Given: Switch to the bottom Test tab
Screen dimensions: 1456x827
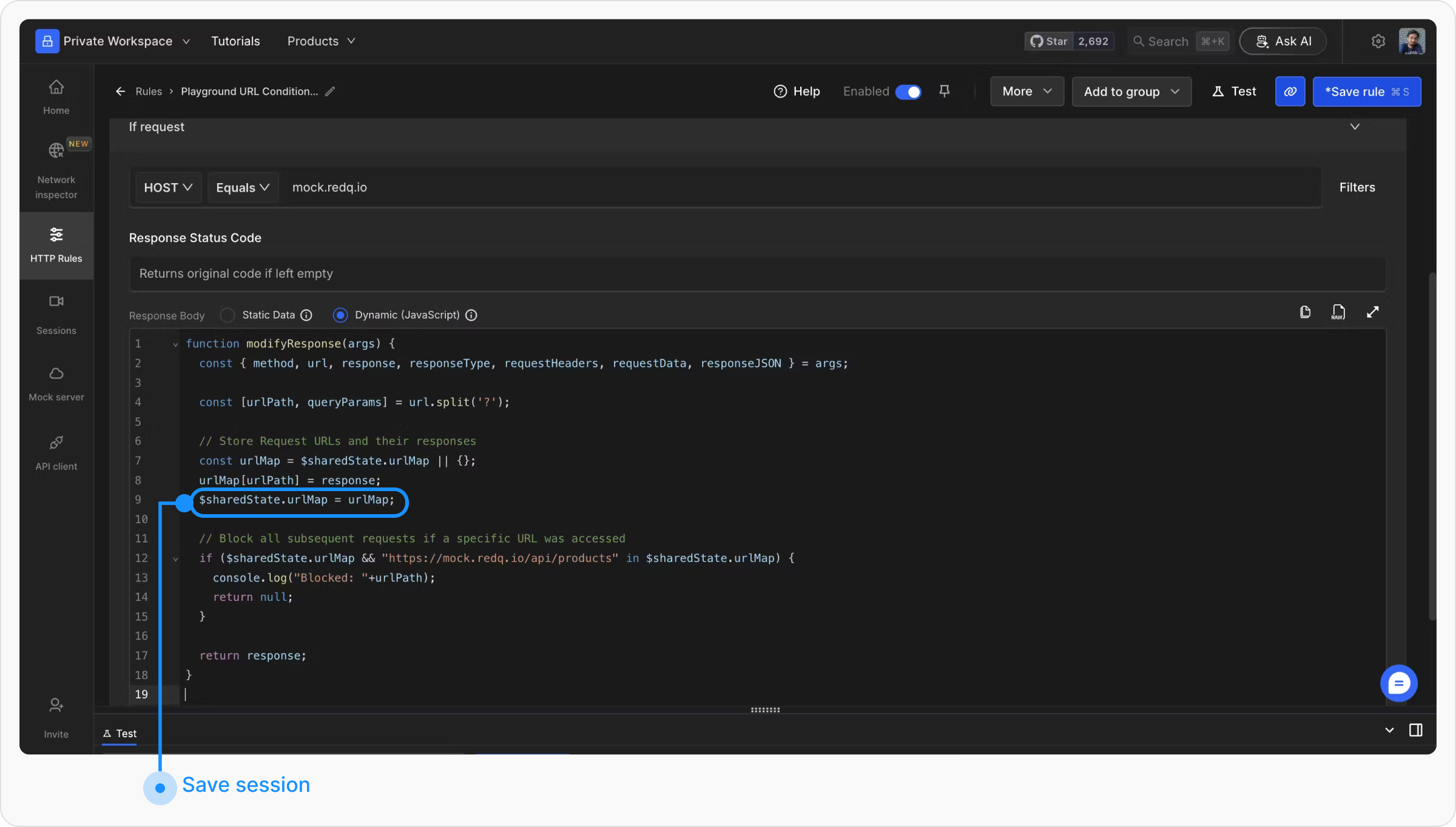Looking at the screenshot, I should [120, 733].
